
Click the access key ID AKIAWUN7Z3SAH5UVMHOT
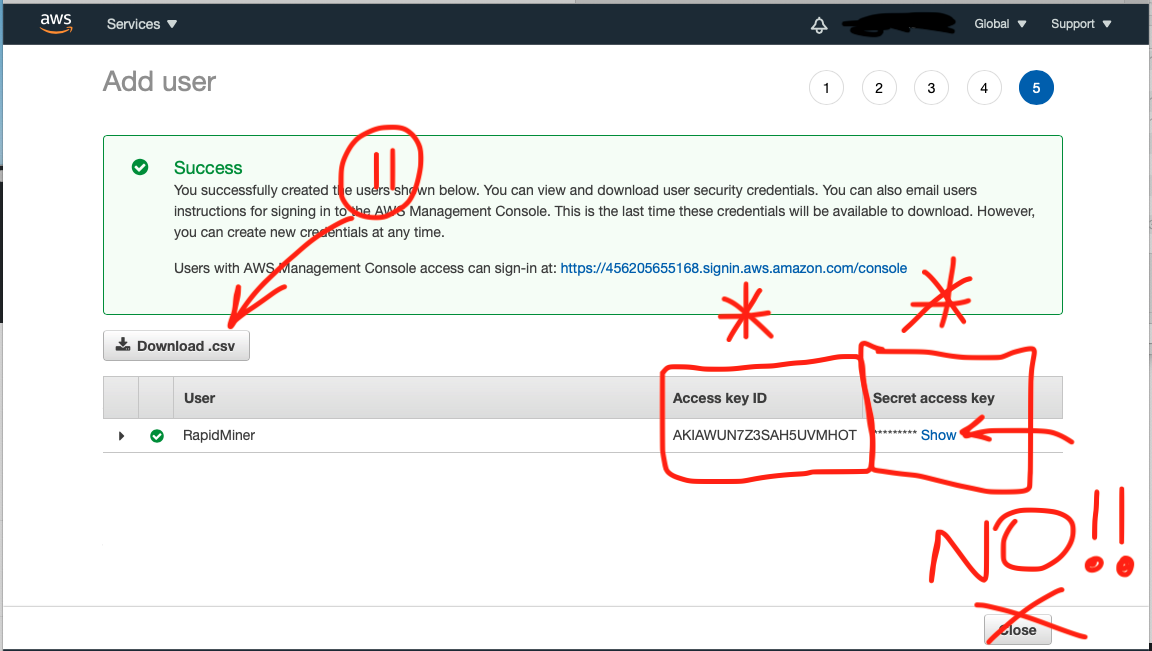(x=764, y=436)
